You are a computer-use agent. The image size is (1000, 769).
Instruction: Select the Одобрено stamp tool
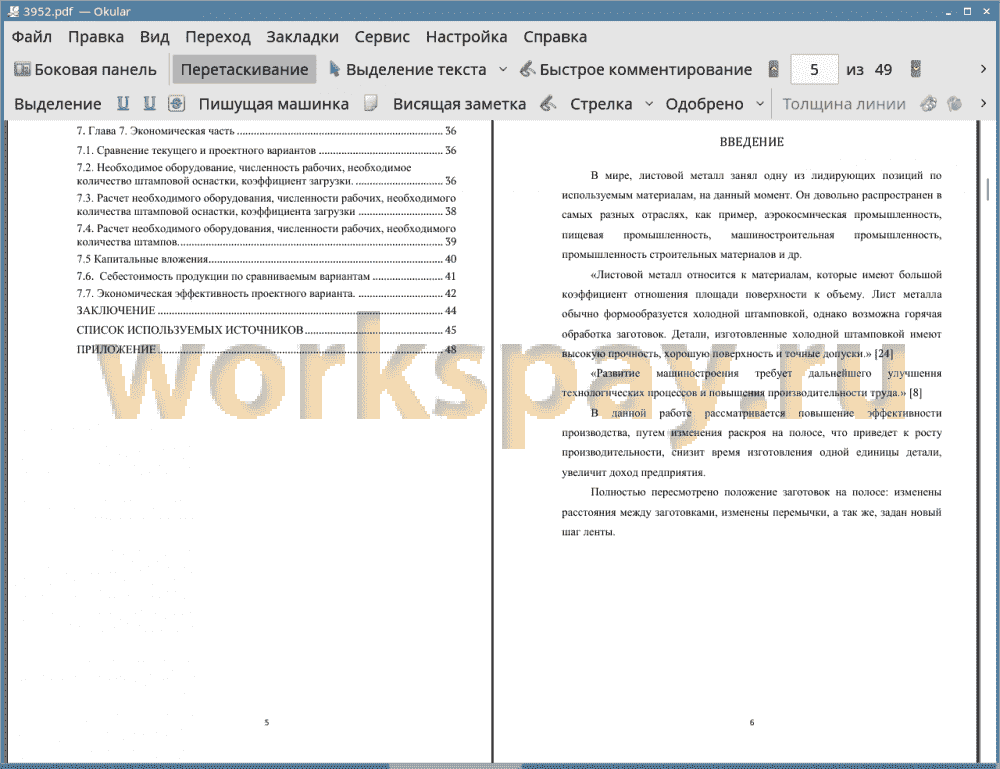coord(704,104)
